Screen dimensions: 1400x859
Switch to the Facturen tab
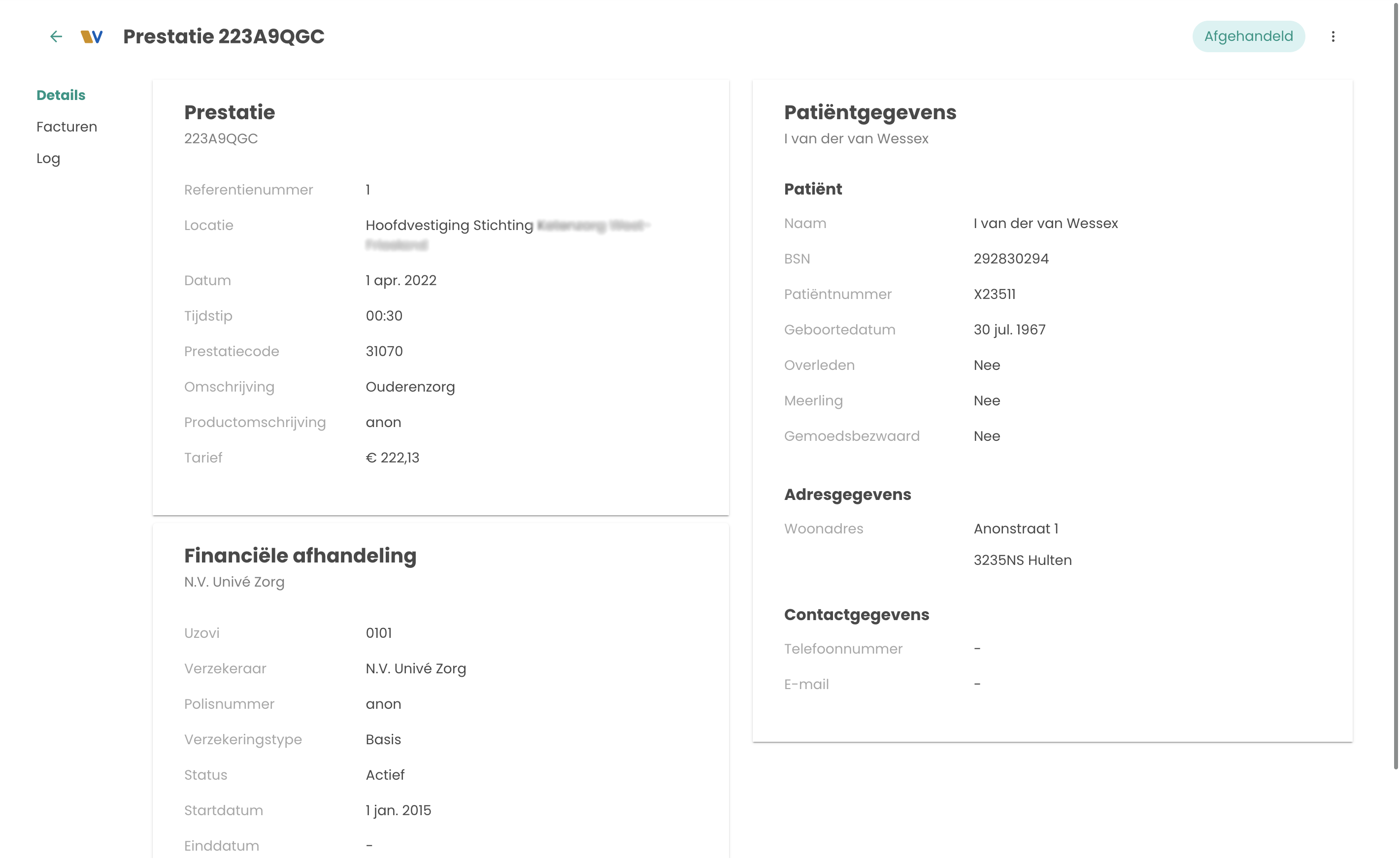(x=67, y=127)
